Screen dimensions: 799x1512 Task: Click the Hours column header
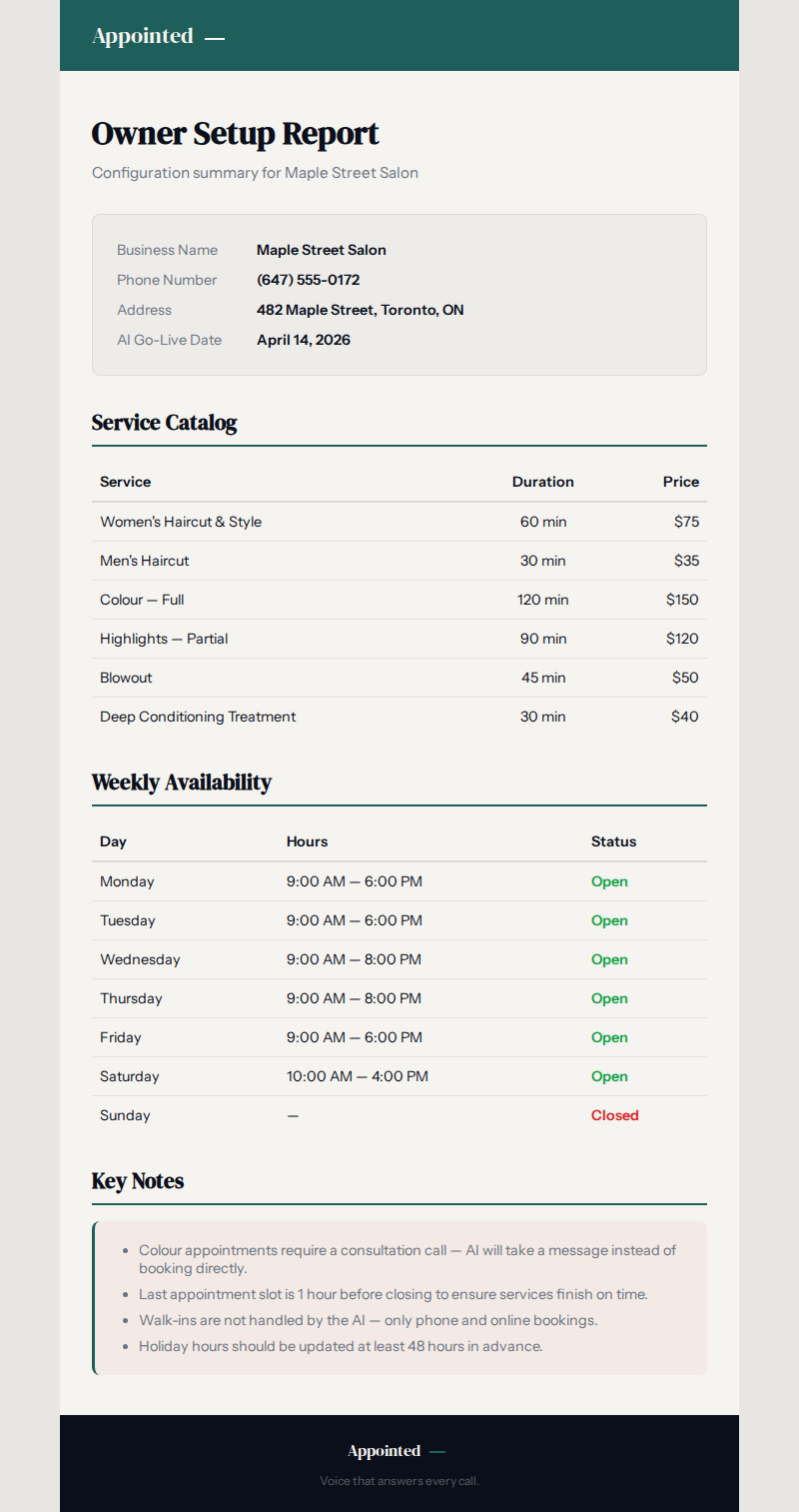[x=307, y=841]
